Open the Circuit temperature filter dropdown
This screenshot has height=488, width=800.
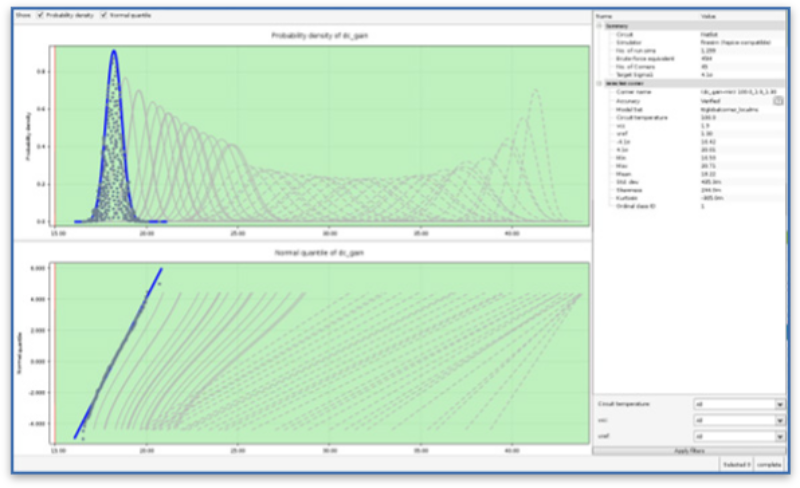737,405
